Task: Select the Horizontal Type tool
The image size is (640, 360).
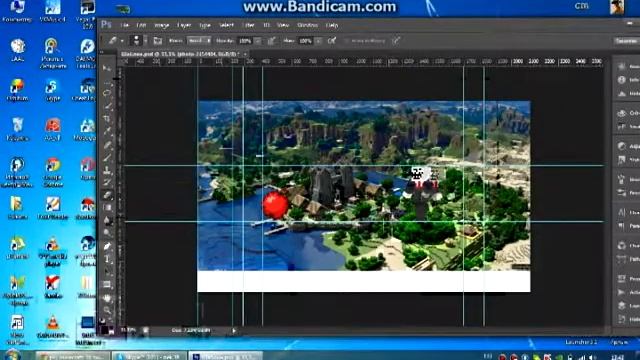Action: pos(107,259)
